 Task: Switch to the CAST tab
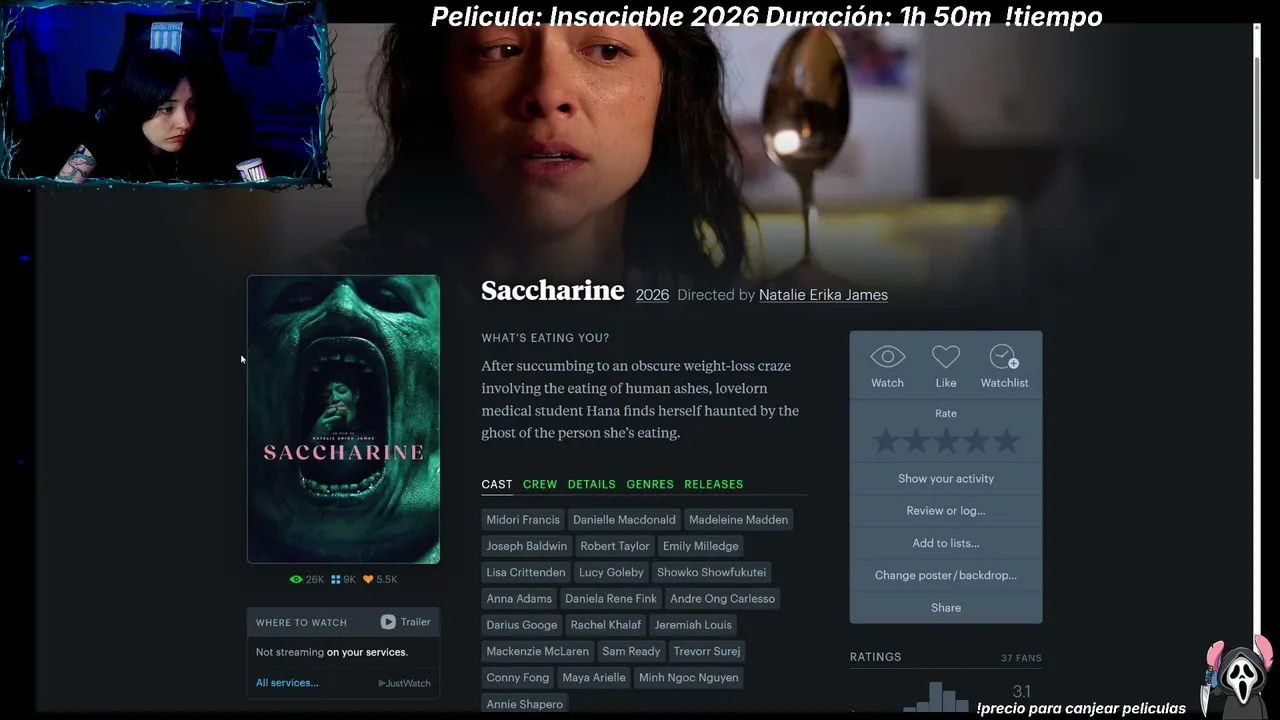pos(497,484)
